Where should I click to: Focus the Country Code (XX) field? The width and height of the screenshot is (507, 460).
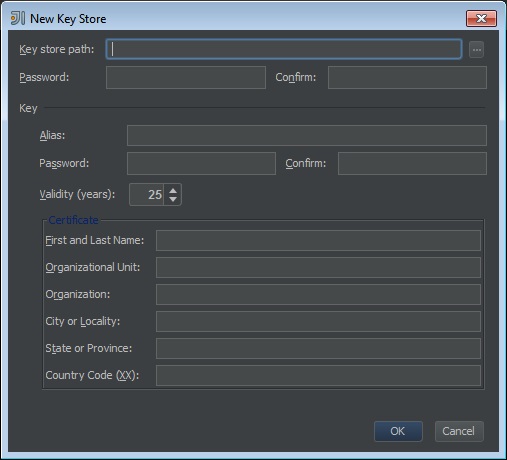(x=318, y=375)
